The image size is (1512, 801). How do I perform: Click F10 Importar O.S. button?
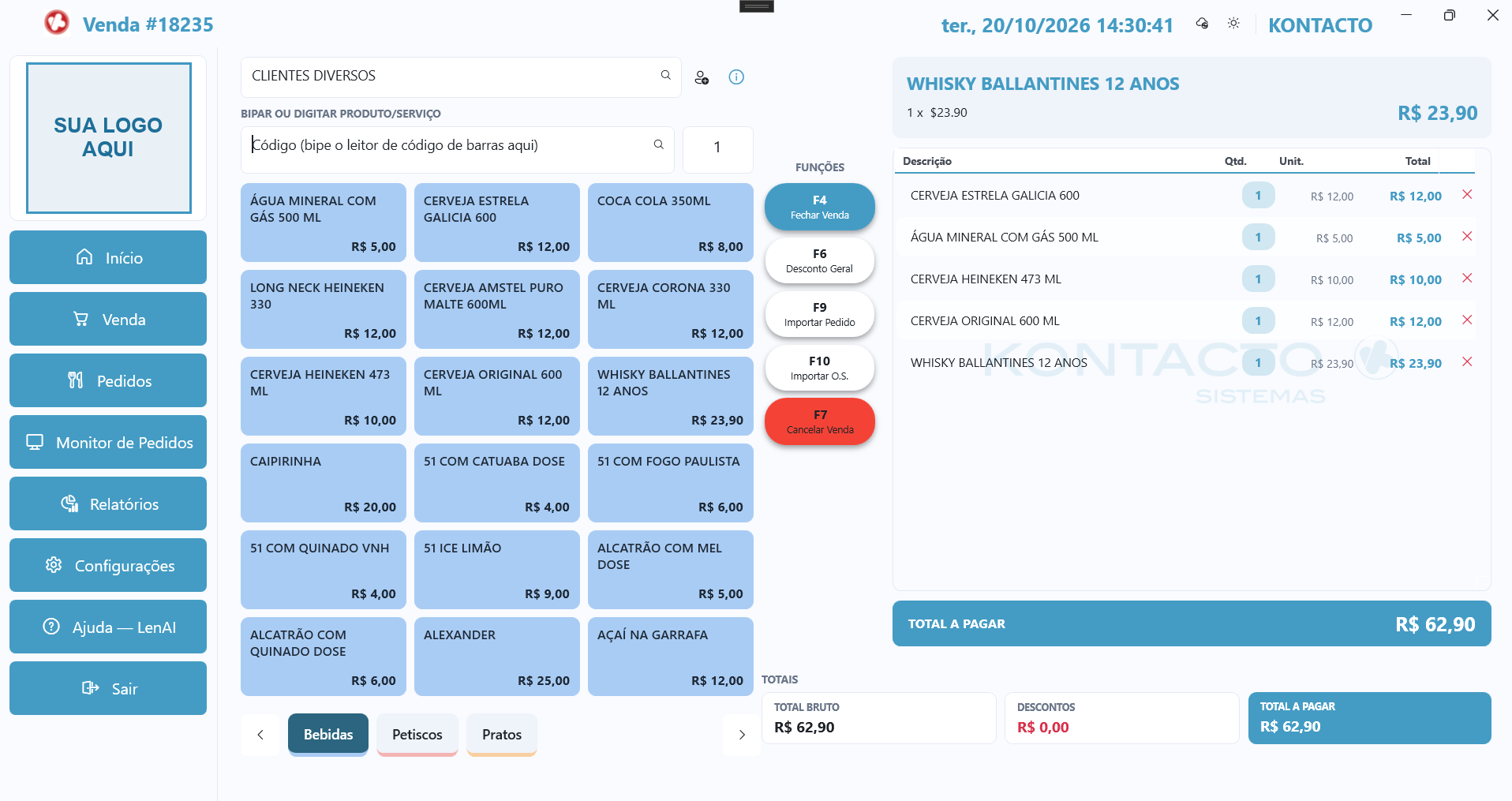tap(820, 368)
